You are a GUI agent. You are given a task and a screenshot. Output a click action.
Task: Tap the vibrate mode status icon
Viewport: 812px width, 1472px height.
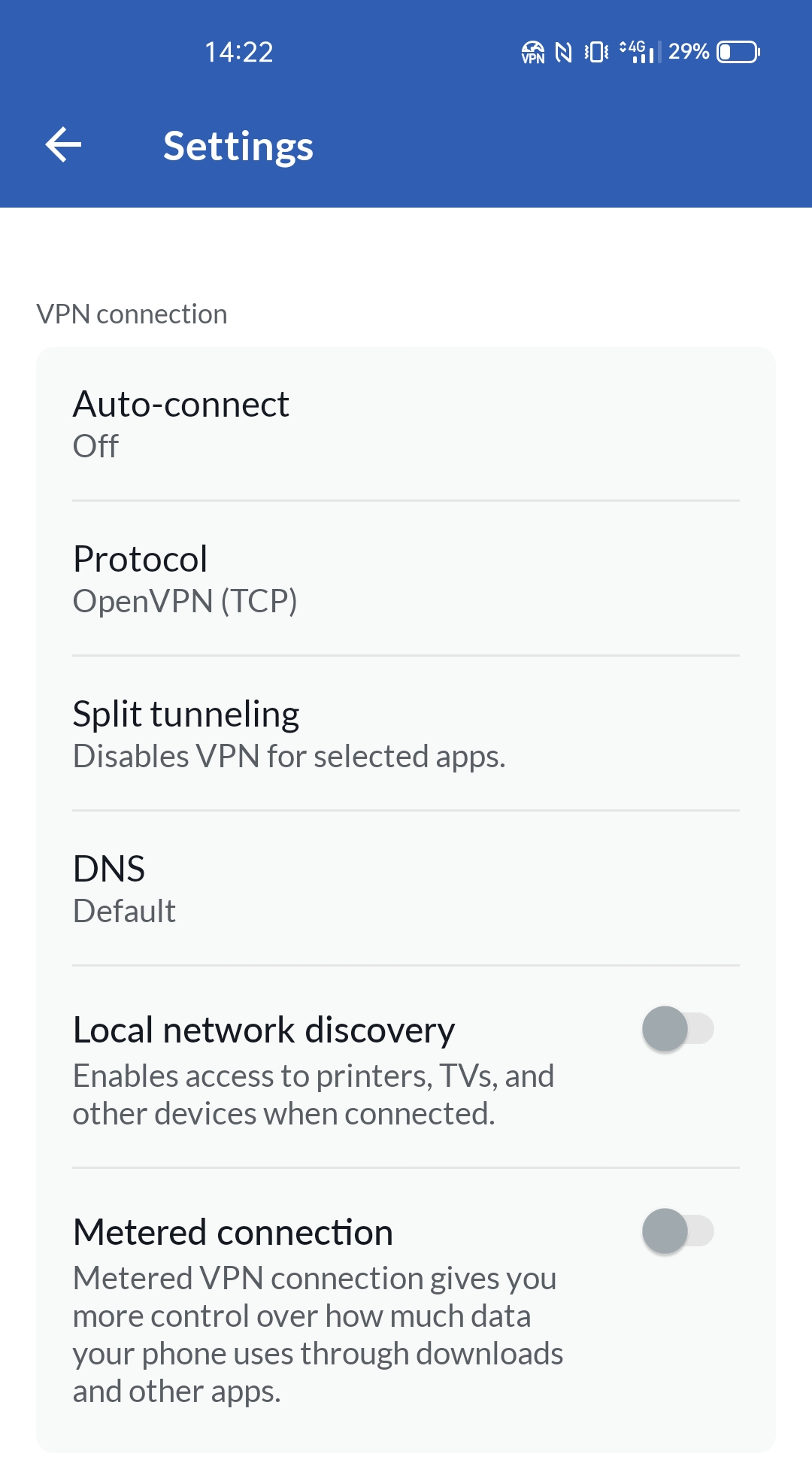[596, 52]
